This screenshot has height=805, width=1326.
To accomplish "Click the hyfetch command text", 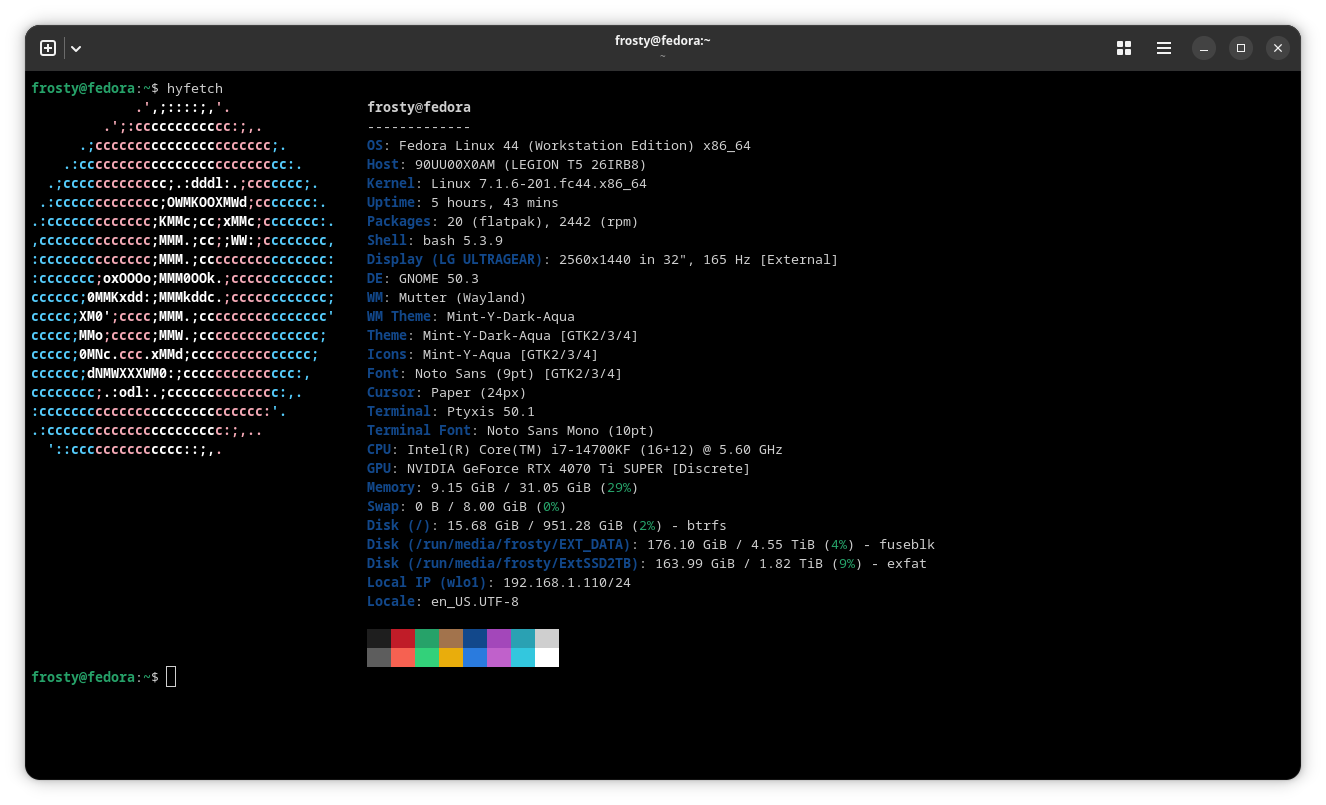I will (195, 88).
